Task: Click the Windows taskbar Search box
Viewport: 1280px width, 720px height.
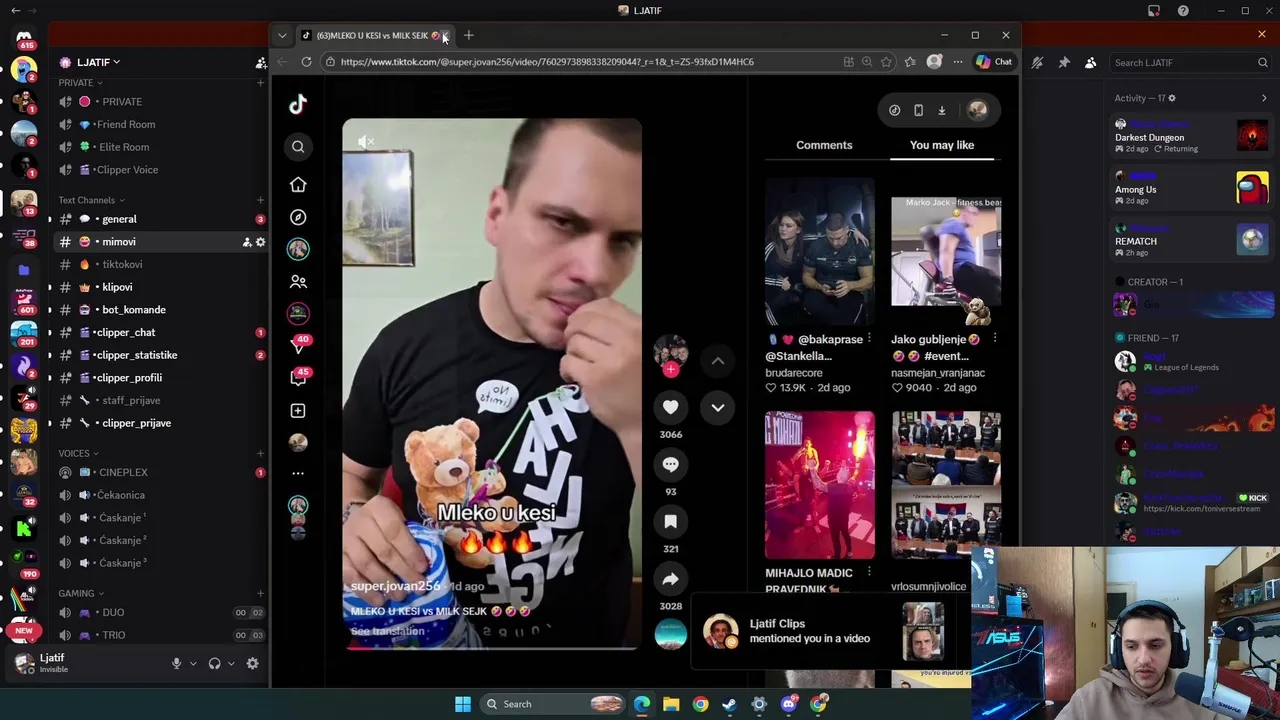Action: pyautogui.click(x=552, y=704)
